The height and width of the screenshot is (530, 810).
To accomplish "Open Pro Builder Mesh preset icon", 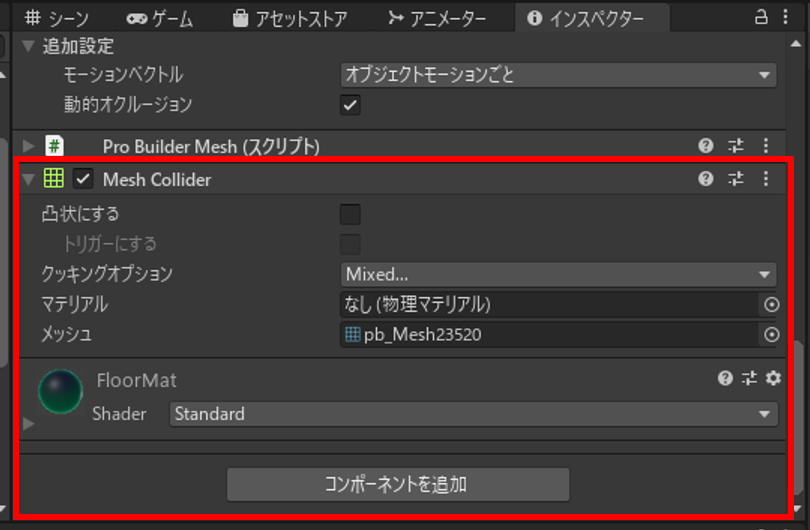I will [736, 146].
